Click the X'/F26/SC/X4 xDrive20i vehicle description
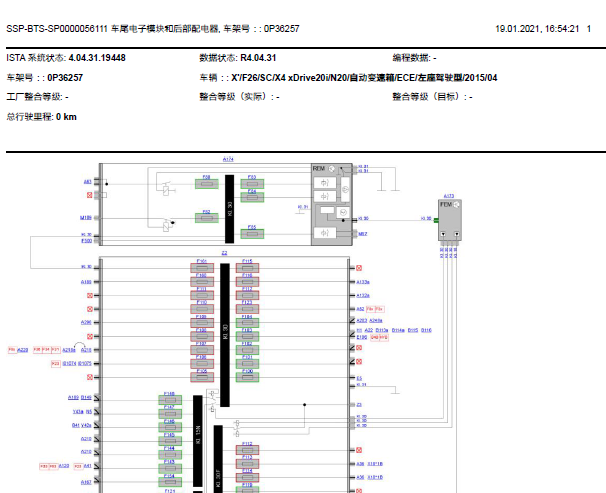The width and height of the screenshot is (606, 493). 364,78
